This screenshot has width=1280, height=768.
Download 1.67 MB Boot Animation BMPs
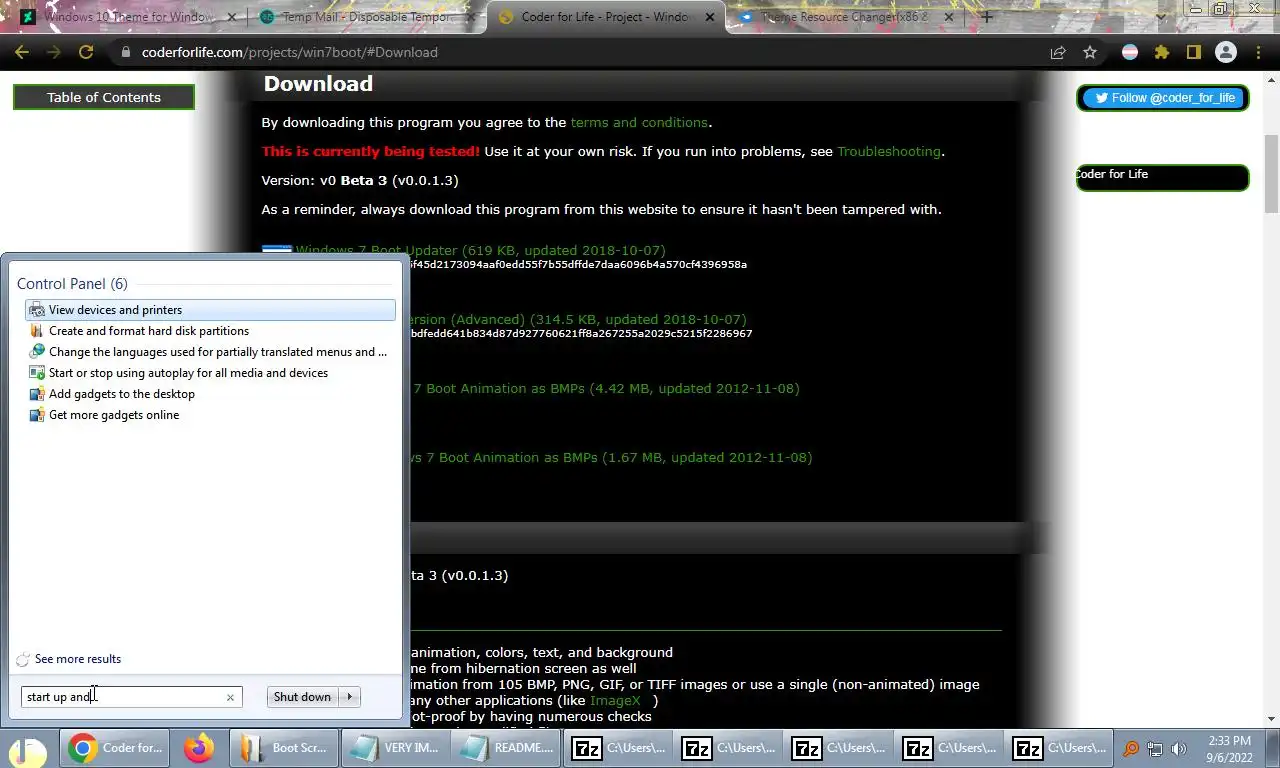[611, 457]
